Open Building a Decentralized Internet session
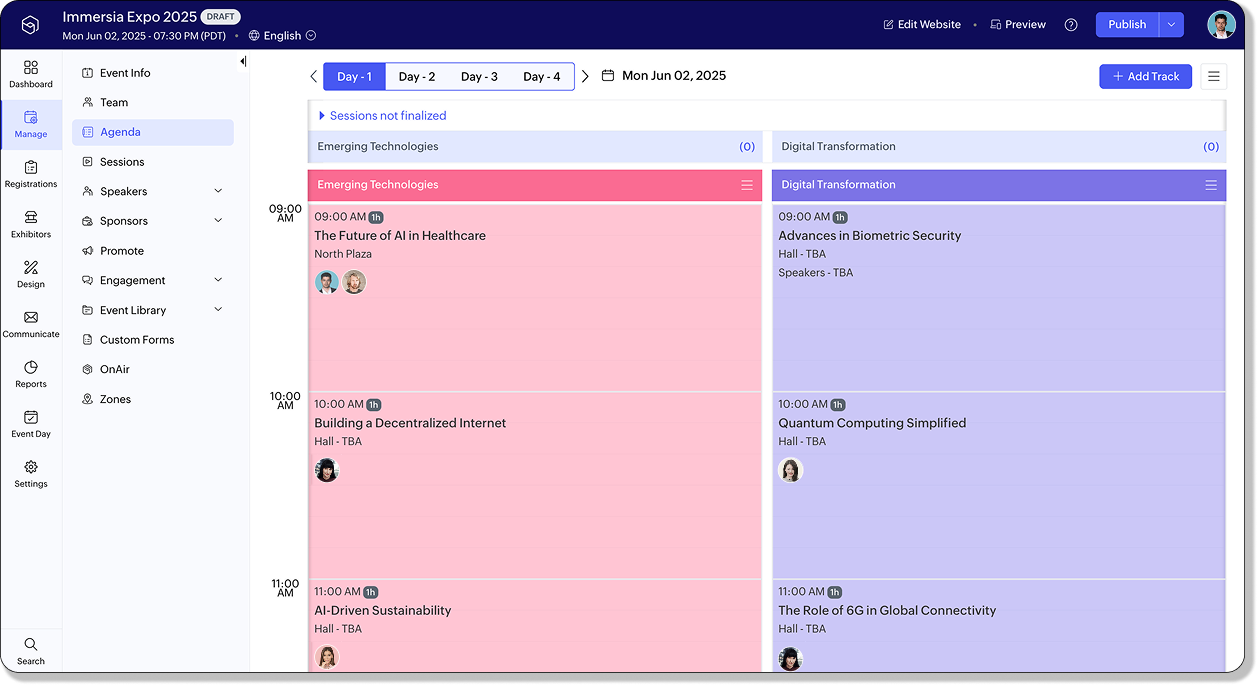Image resolution: width=1257 pixels, height=685 pixels. click(410, 423)
